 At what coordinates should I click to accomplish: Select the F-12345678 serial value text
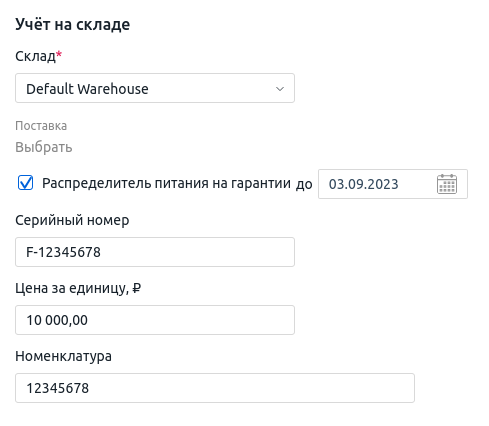coord(63,252)
